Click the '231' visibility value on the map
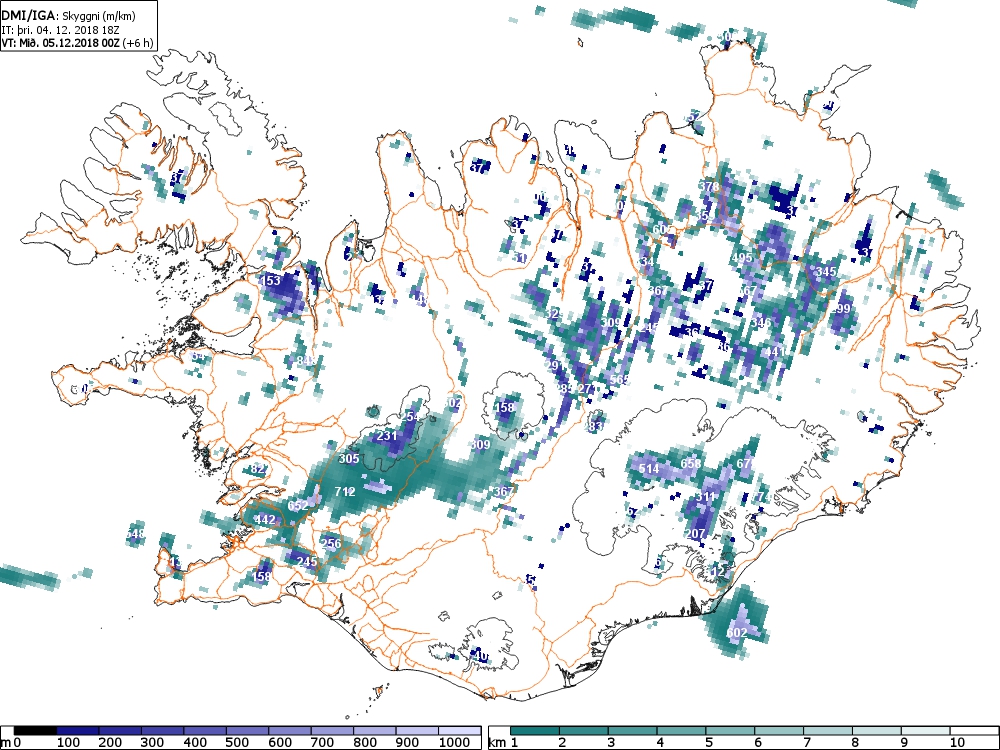Image resolution: width=1000 pixels, height=750 pixels. 386,436
